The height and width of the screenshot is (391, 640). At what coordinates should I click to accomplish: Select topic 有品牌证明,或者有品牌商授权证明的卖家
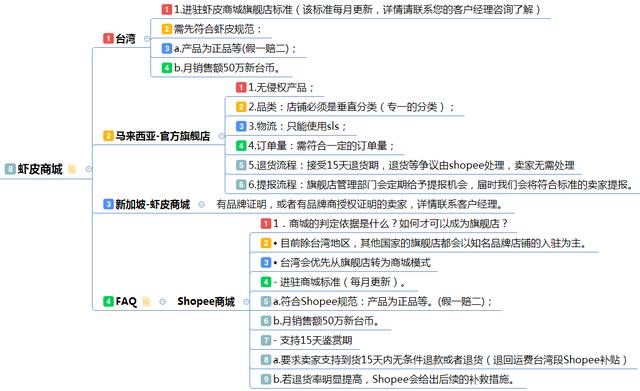359,204
